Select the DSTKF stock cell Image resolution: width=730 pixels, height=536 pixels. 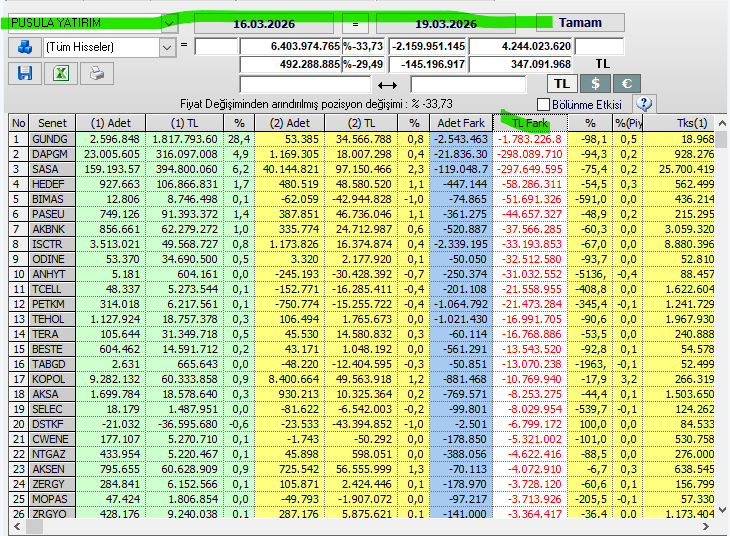pyautogui.click(x=52, y=424)
